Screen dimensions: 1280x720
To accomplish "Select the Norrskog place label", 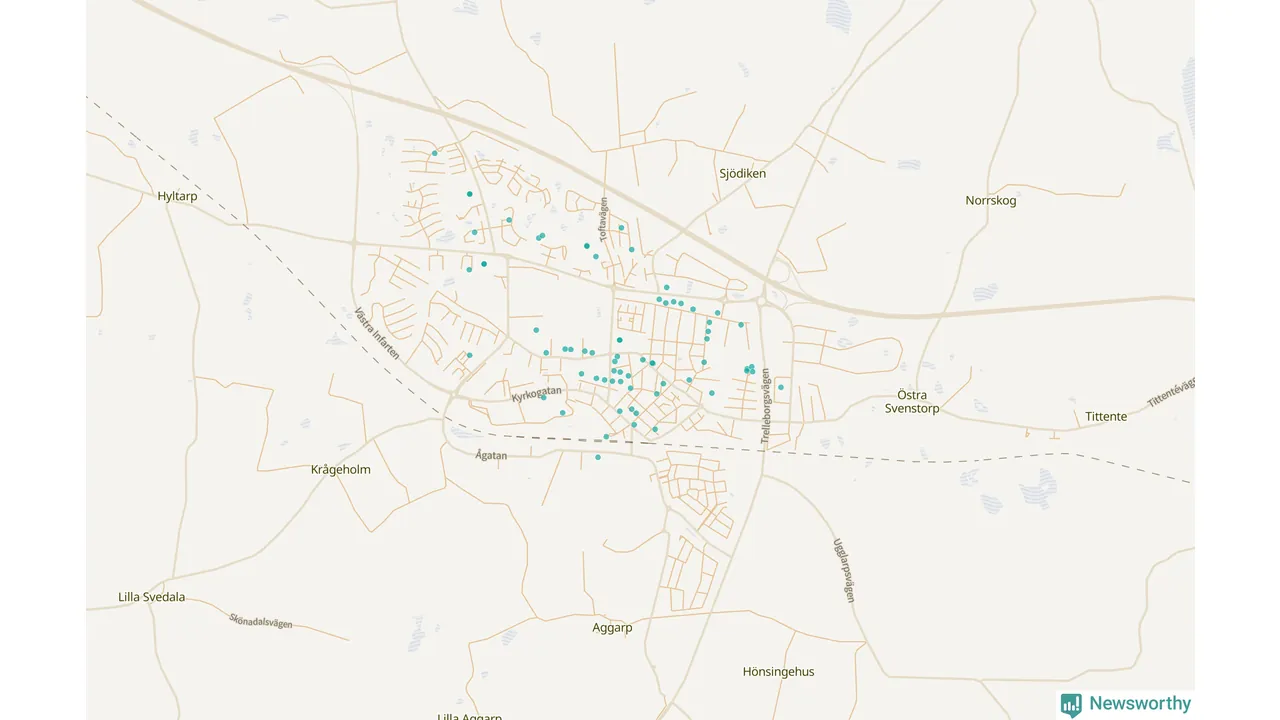I will 990,200.
